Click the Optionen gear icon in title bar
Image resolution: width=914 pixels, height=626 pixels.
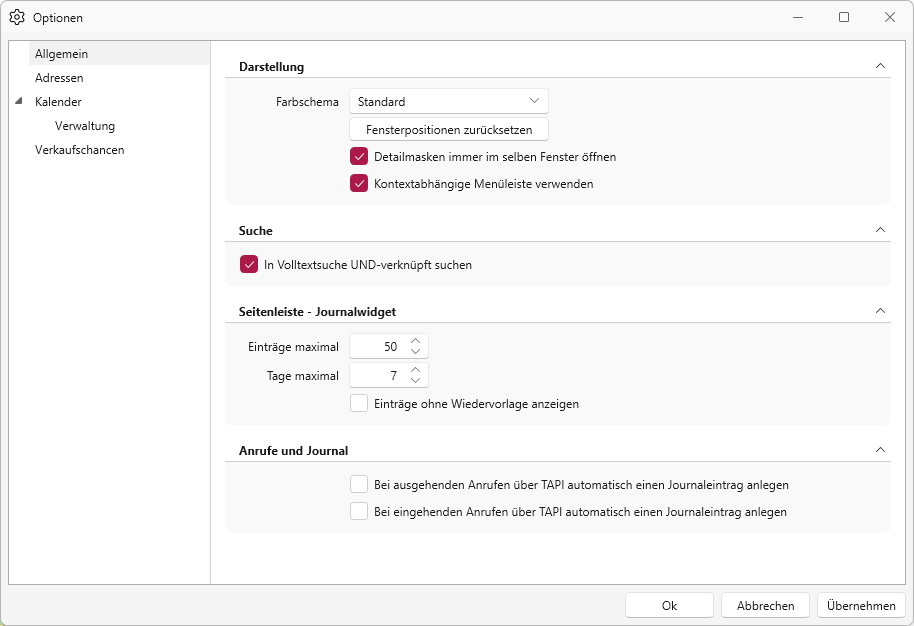pos(17,17)
